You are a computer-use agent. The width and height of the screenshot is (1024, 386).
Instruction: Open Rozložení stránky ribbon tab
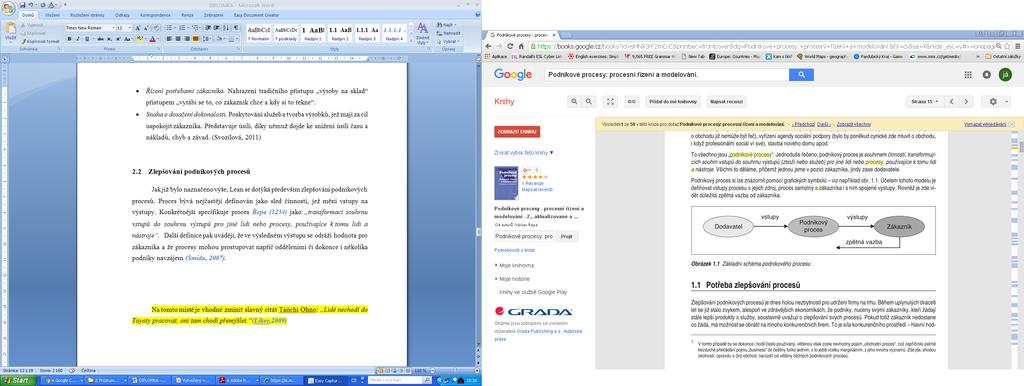88,15
